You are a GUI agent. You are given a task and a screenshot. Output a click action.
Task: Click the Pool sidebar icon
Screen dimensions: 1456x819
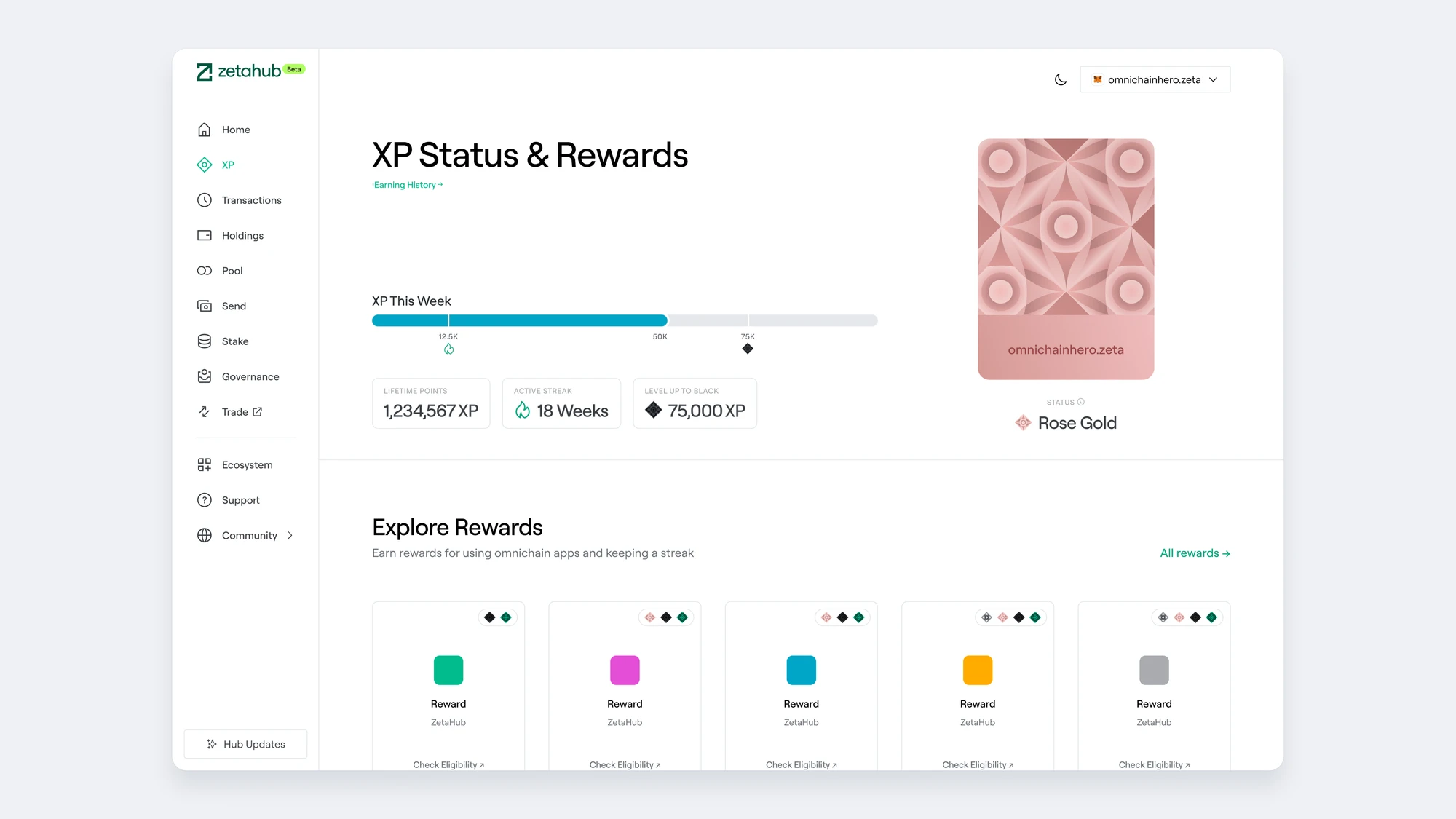click(x=204, y=270)
